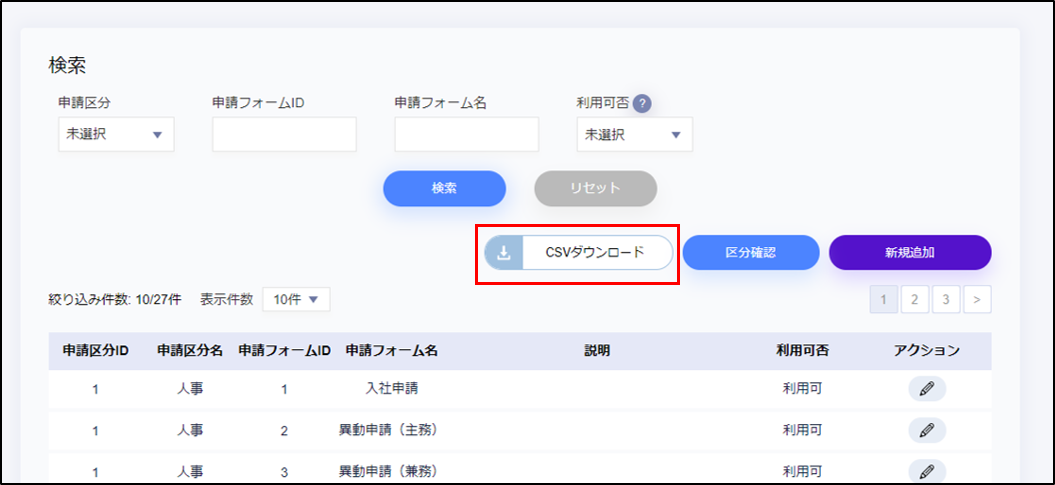
Task: Focus the 申請フォーム名 input field
Action: (x=466, y=135)
